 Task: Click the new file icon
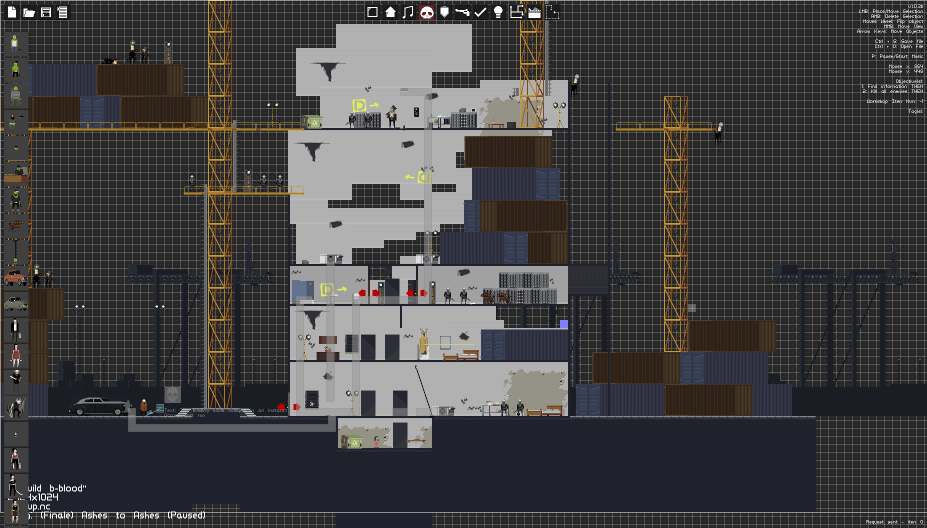click(x=12, y=12)
